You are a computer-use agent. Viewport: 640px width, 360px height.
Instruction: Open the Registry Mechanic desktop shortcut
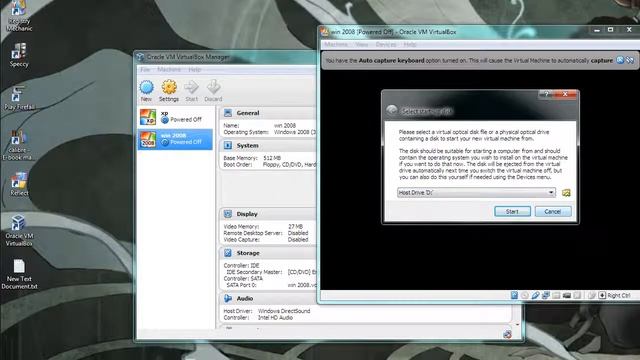tap(19, 17)
